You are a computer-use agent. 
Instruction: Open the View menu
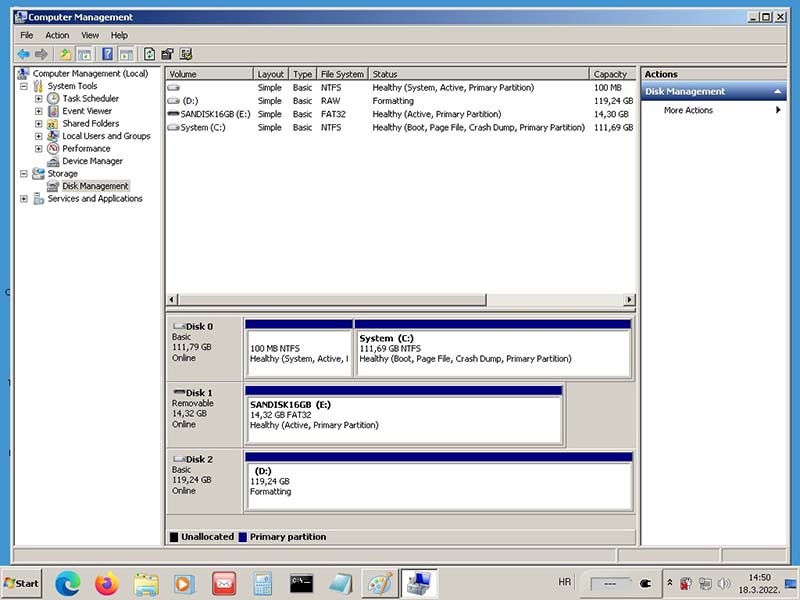click(90, 35)
